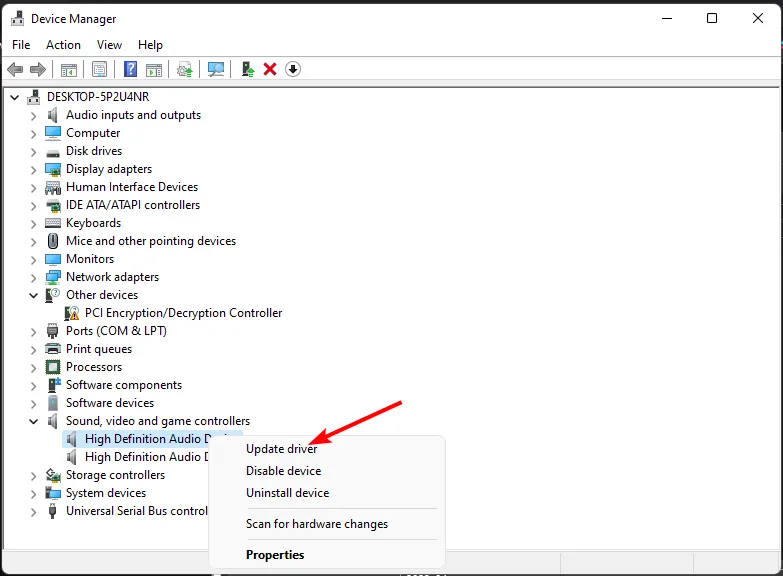Open the Action menu

click(x=63, y=45)
